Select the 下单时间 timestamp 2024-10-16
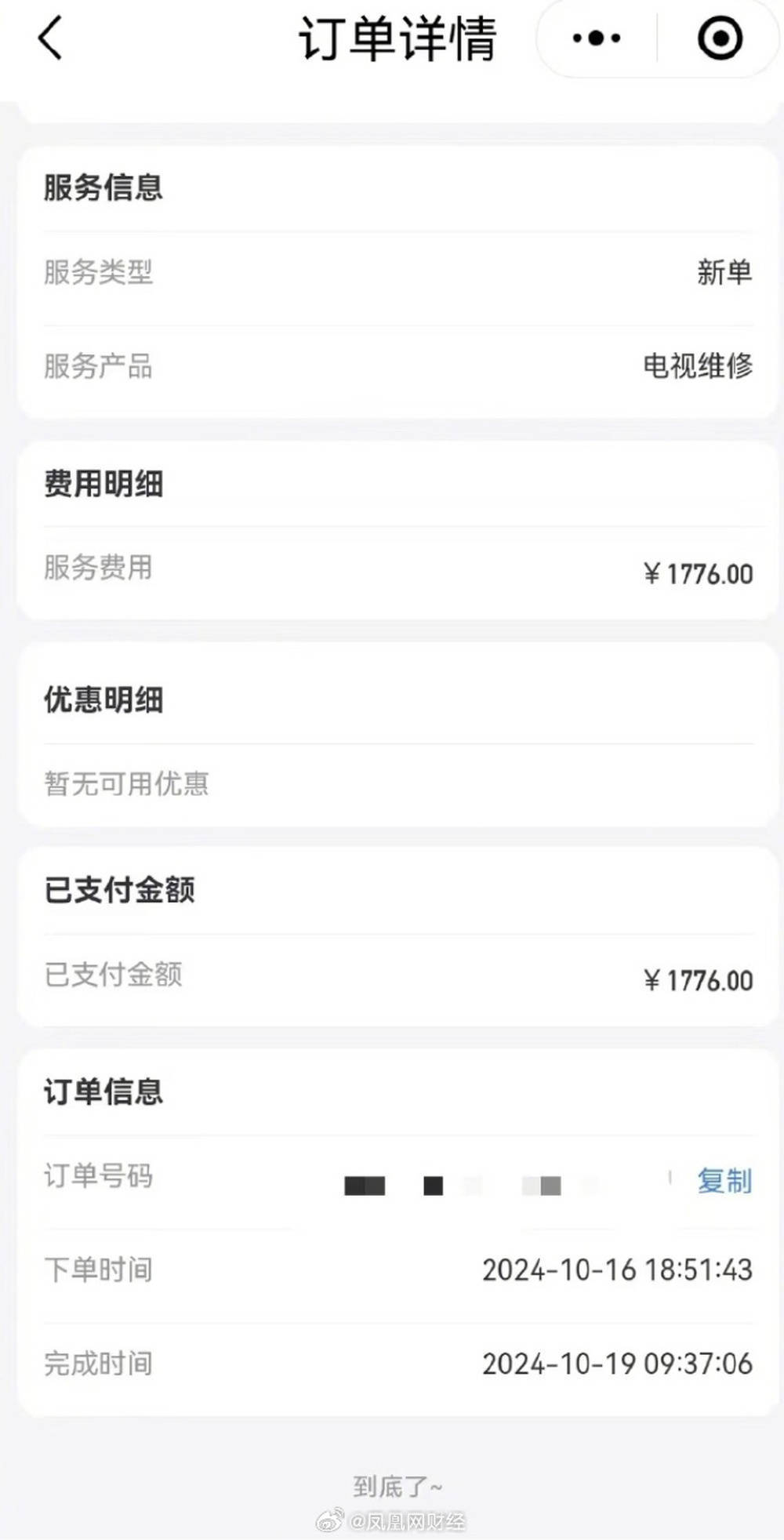 [617, 1270]
